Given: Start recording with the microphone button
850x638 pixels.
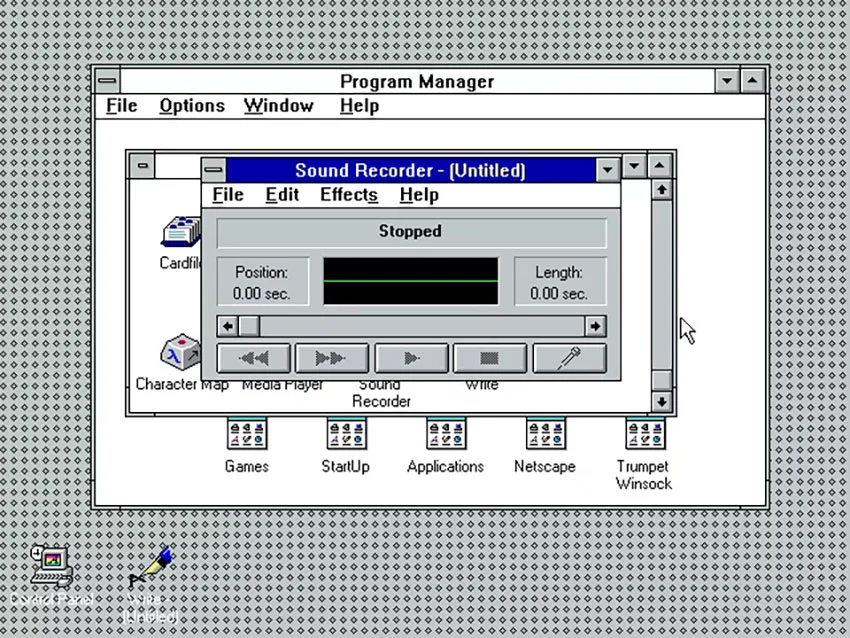Looking at the screenshot, I should tap(570, 358).
